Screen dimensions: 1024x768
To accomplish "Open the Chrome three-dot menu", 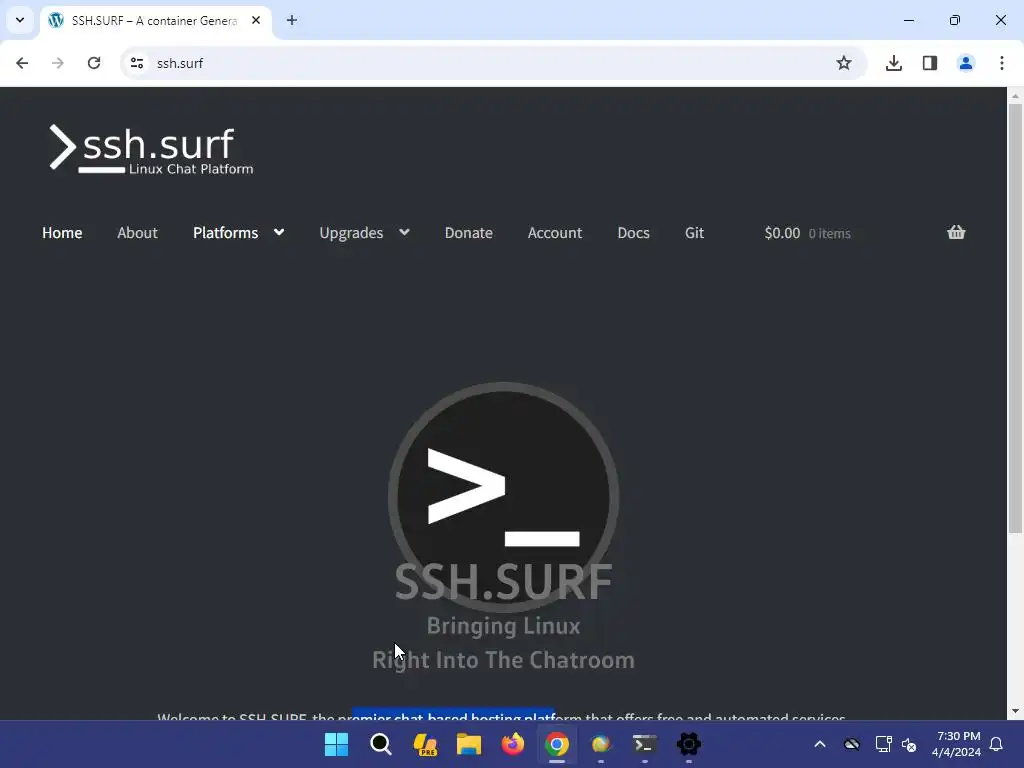I will [1002, 63].
